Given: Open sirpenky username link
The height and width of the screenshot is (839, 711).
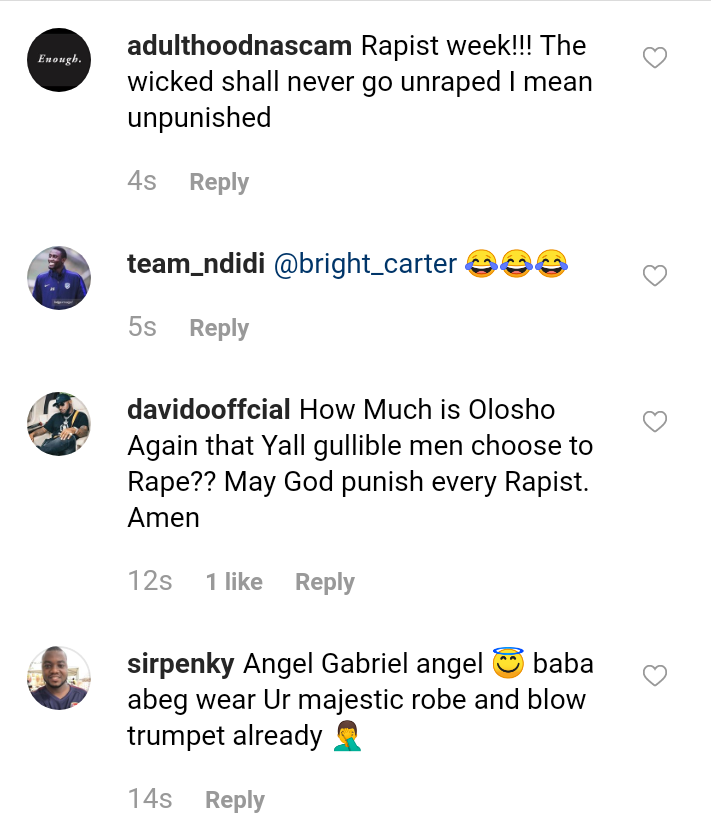Looking at the screenshot, I should coord(181,664).
